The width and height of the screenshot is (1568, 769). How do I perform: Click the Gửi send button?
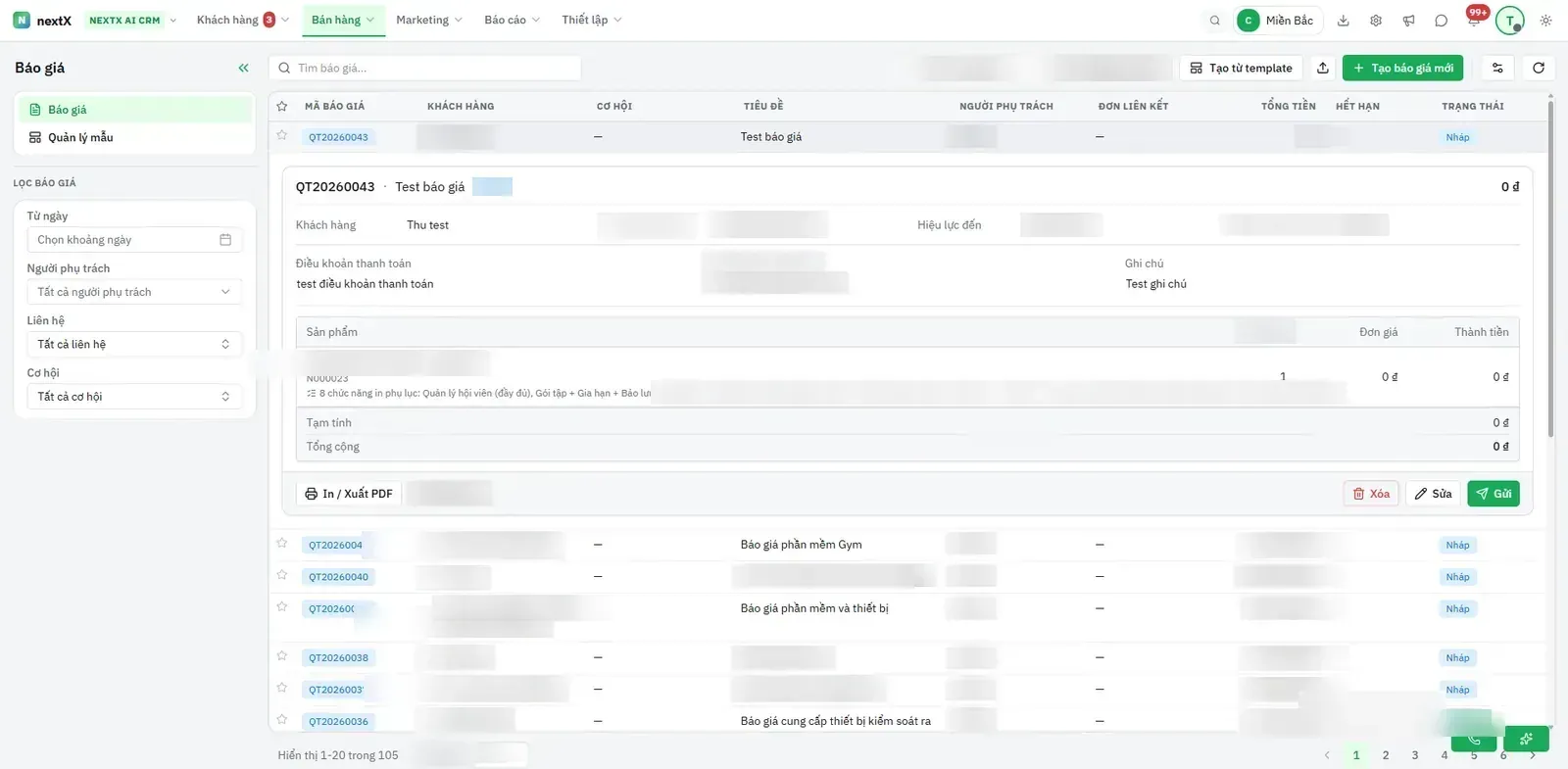point(1494,494)
